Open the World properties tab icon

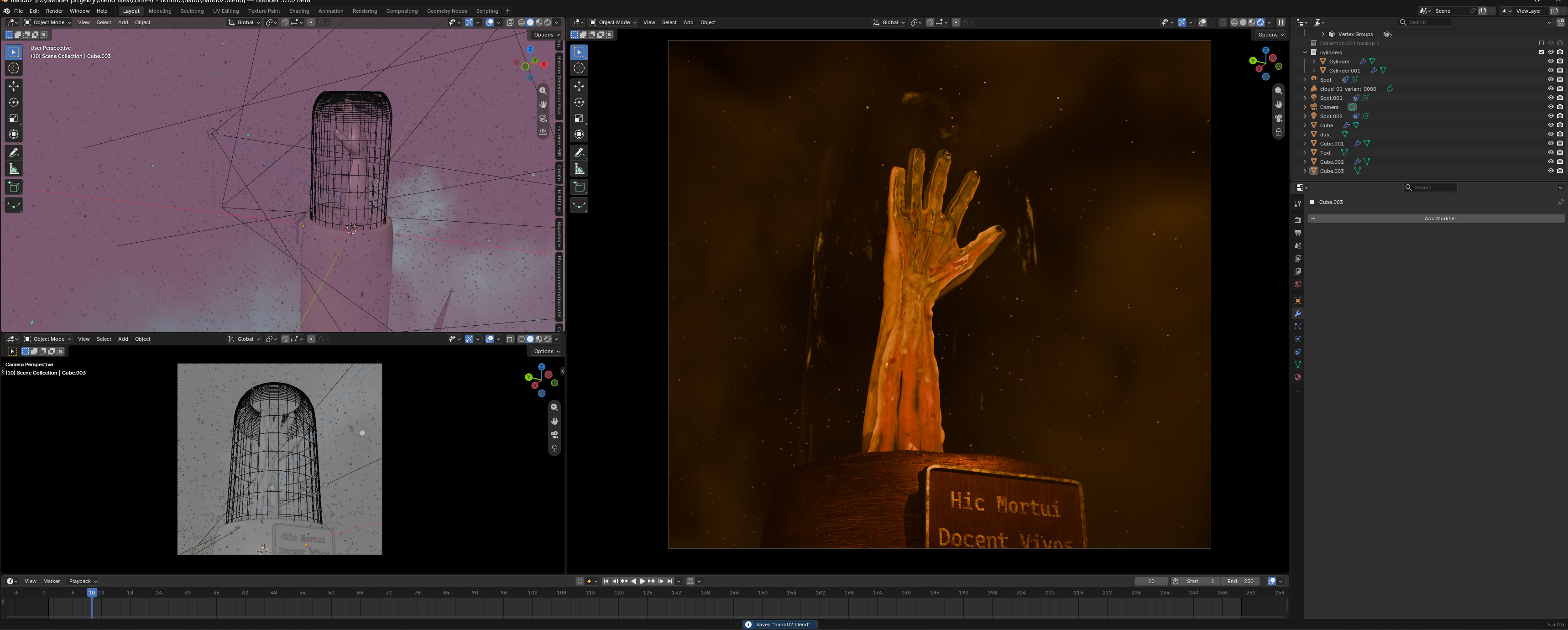(x=1297, y=284)
